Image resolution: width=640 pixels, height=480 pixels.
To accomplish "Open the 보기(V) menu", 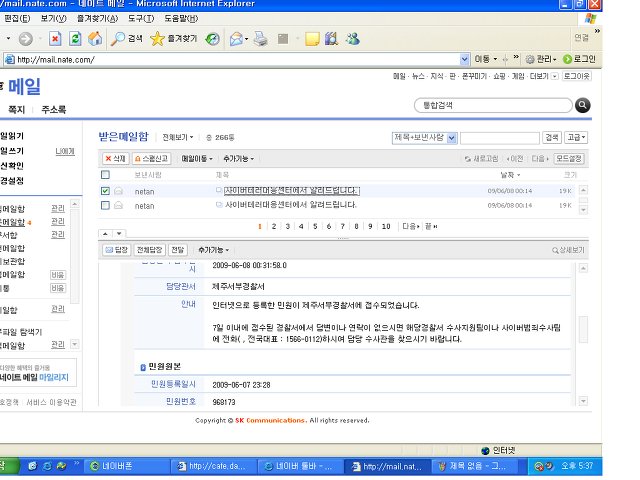I will (53, 18).
